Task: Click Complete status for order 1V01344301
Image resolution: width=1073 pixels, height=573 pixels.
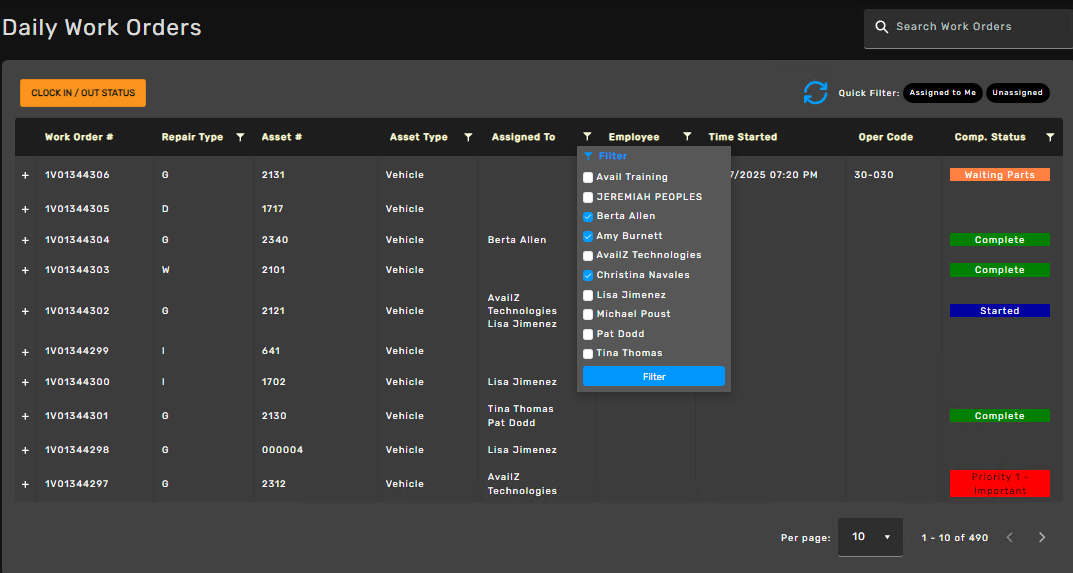Action: pyautogui.click(x=999, y=416)
